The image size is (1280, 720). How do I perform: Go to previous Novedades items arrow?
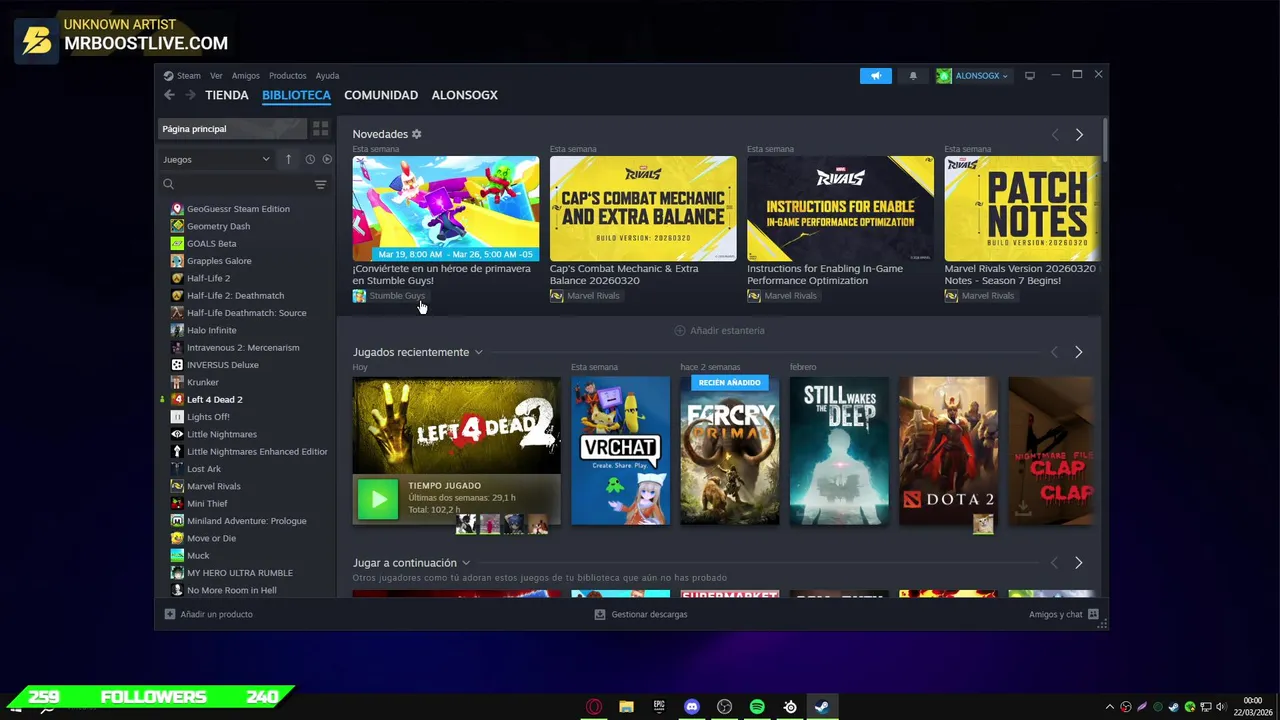click(1054, 135)
